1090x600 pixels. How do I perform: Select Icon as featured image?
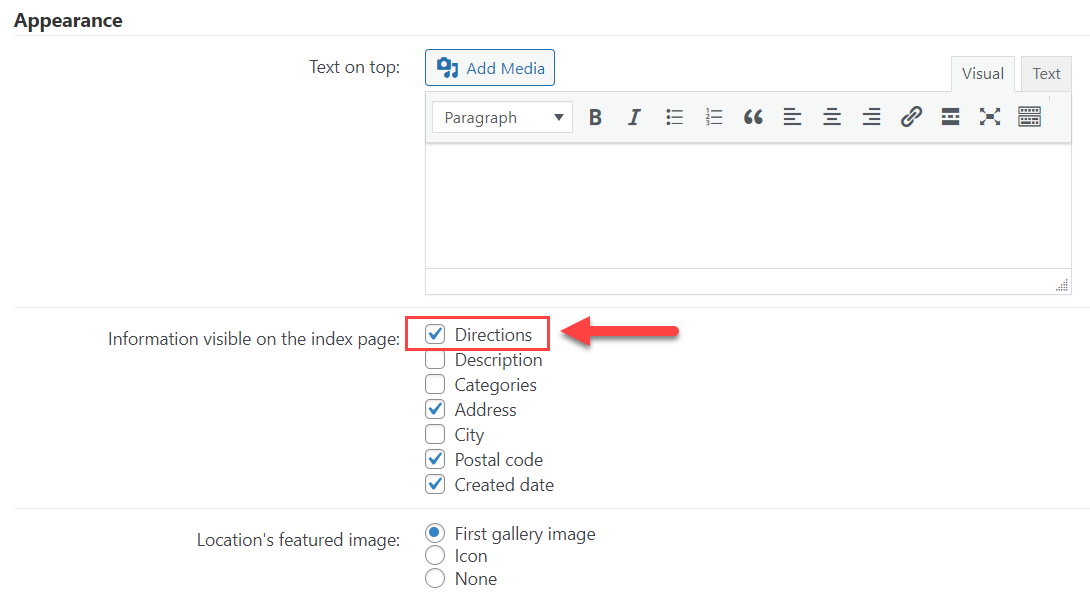[x=435, y=556]
